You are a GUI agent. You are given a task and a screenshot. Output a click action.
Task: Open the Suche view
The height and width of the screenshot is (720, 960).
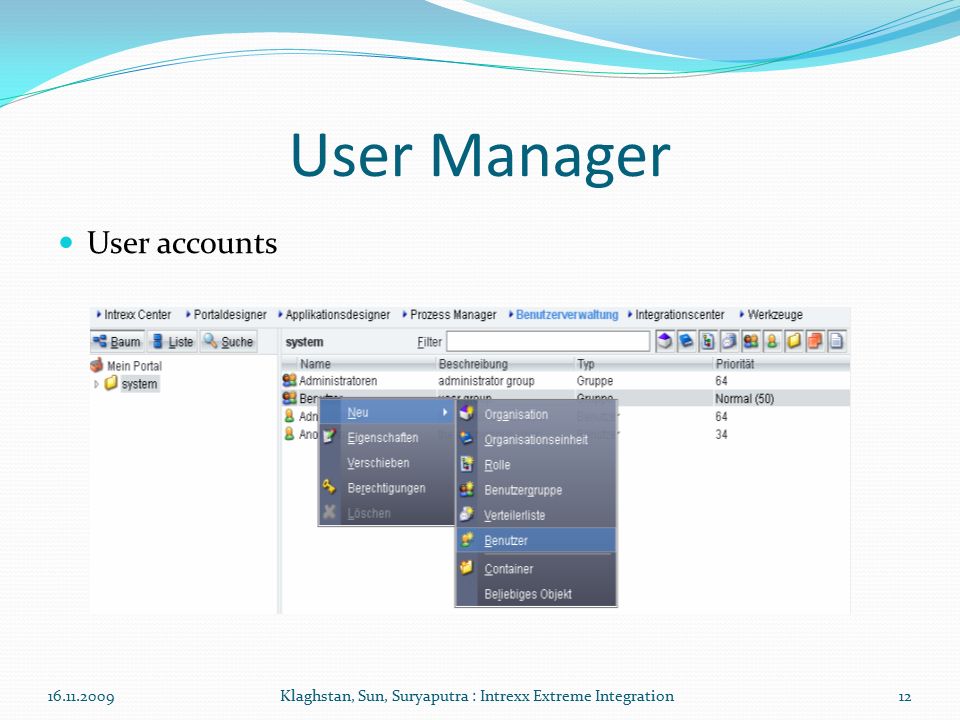pos(228,341)
